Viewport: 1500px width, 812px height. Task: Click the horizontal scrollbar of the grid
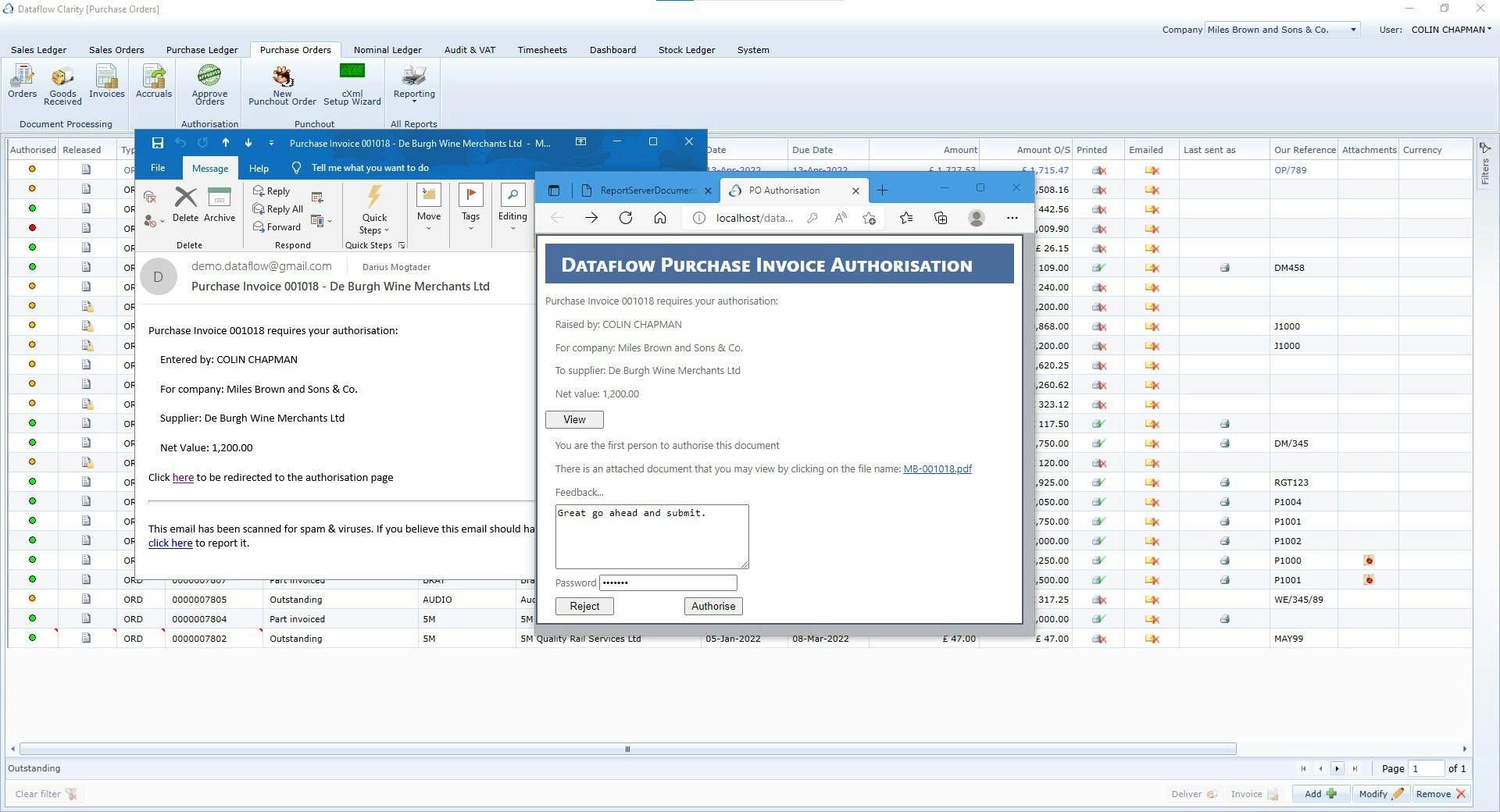pos(627,750)
